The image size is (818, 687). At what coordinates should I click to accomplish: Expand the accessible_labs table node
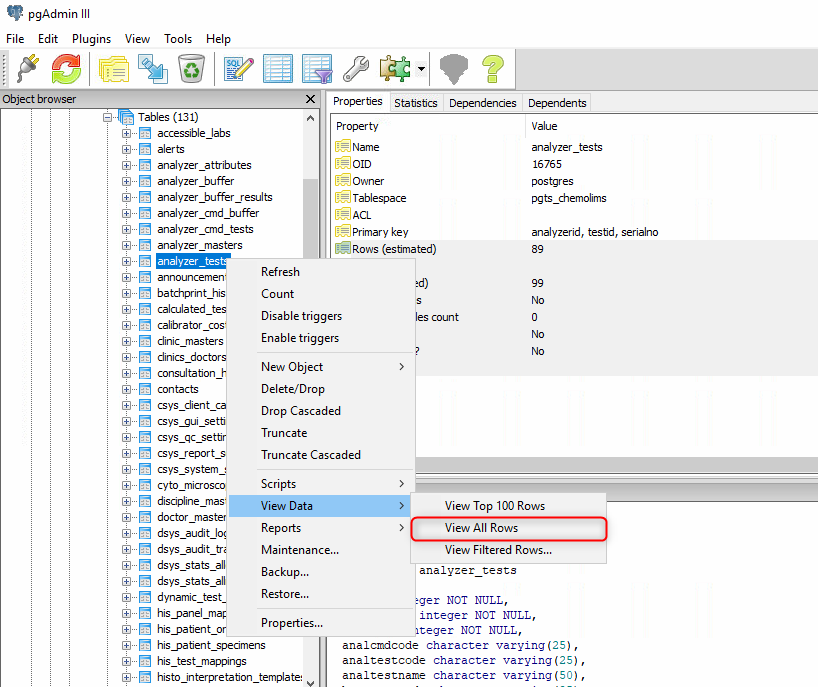pos(127,133)
